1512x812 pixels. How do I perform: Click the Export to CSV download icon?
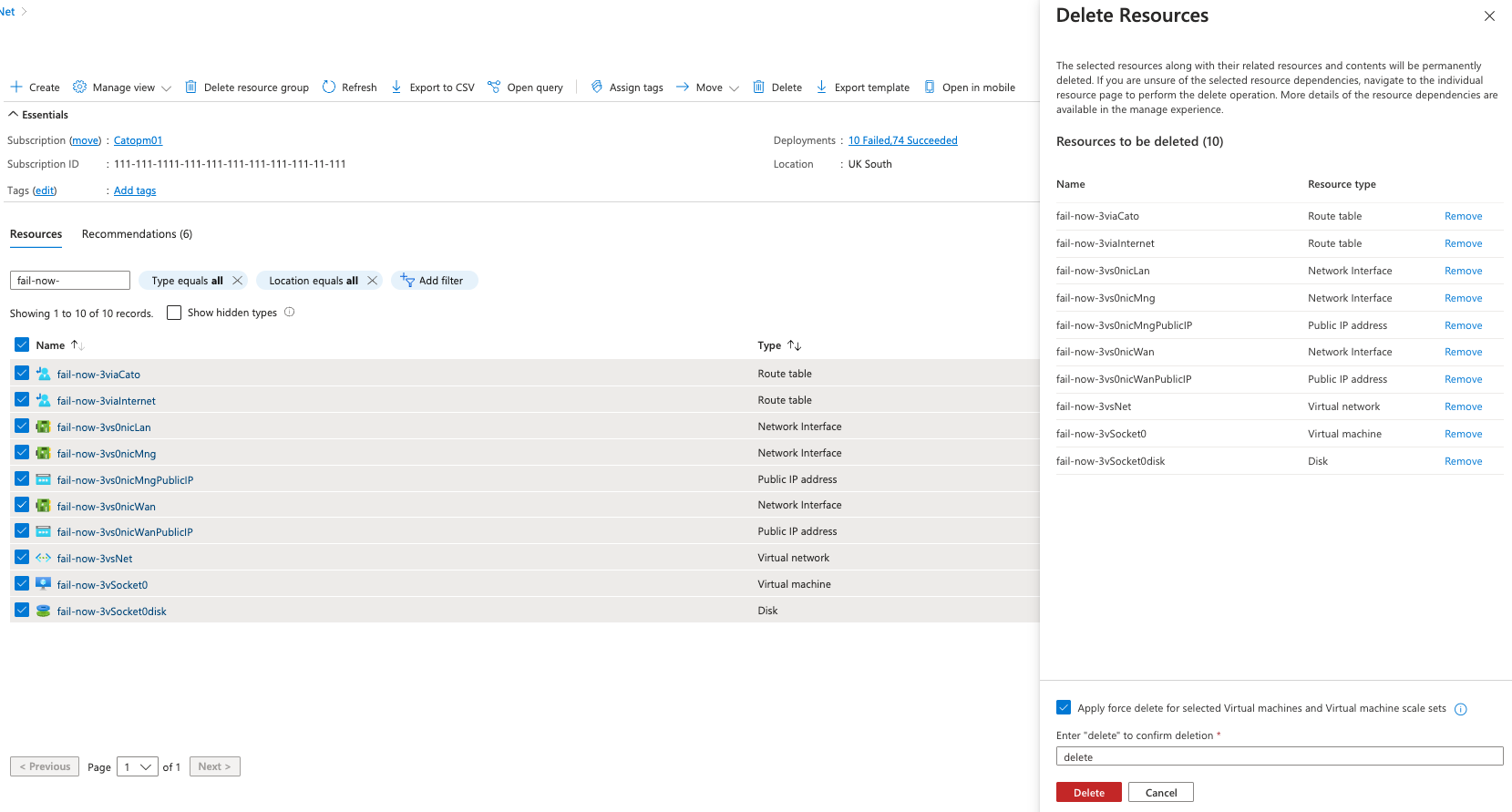pos(396,87)
